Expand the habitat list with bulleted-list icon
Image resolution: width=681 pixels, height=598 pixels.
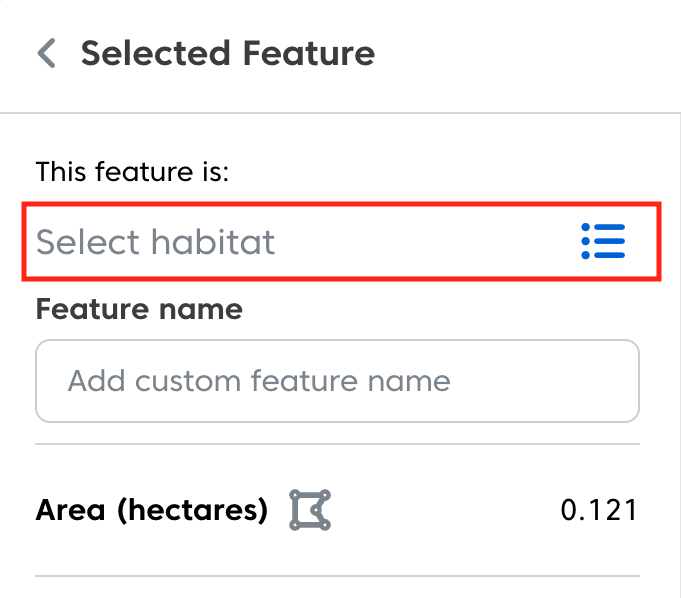(603, 241)
